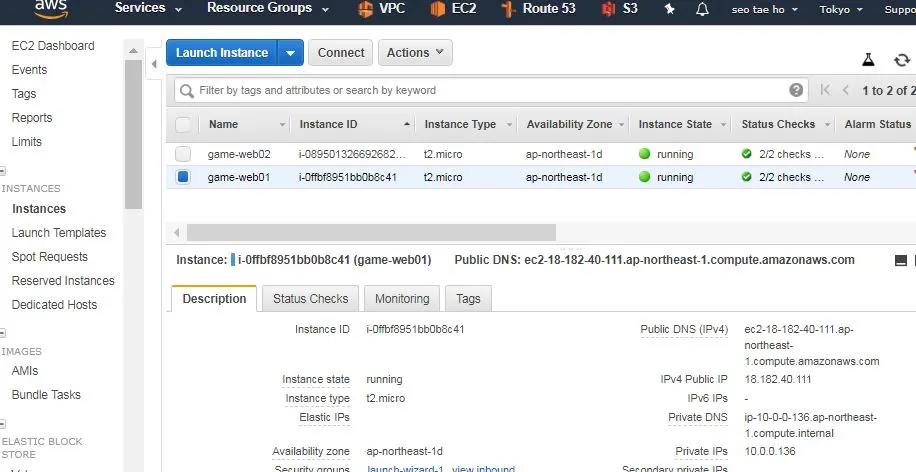This screenshot has height=472, width=916.
Task: Open the seo tae ho account menu
Action: tap(763, 9)
